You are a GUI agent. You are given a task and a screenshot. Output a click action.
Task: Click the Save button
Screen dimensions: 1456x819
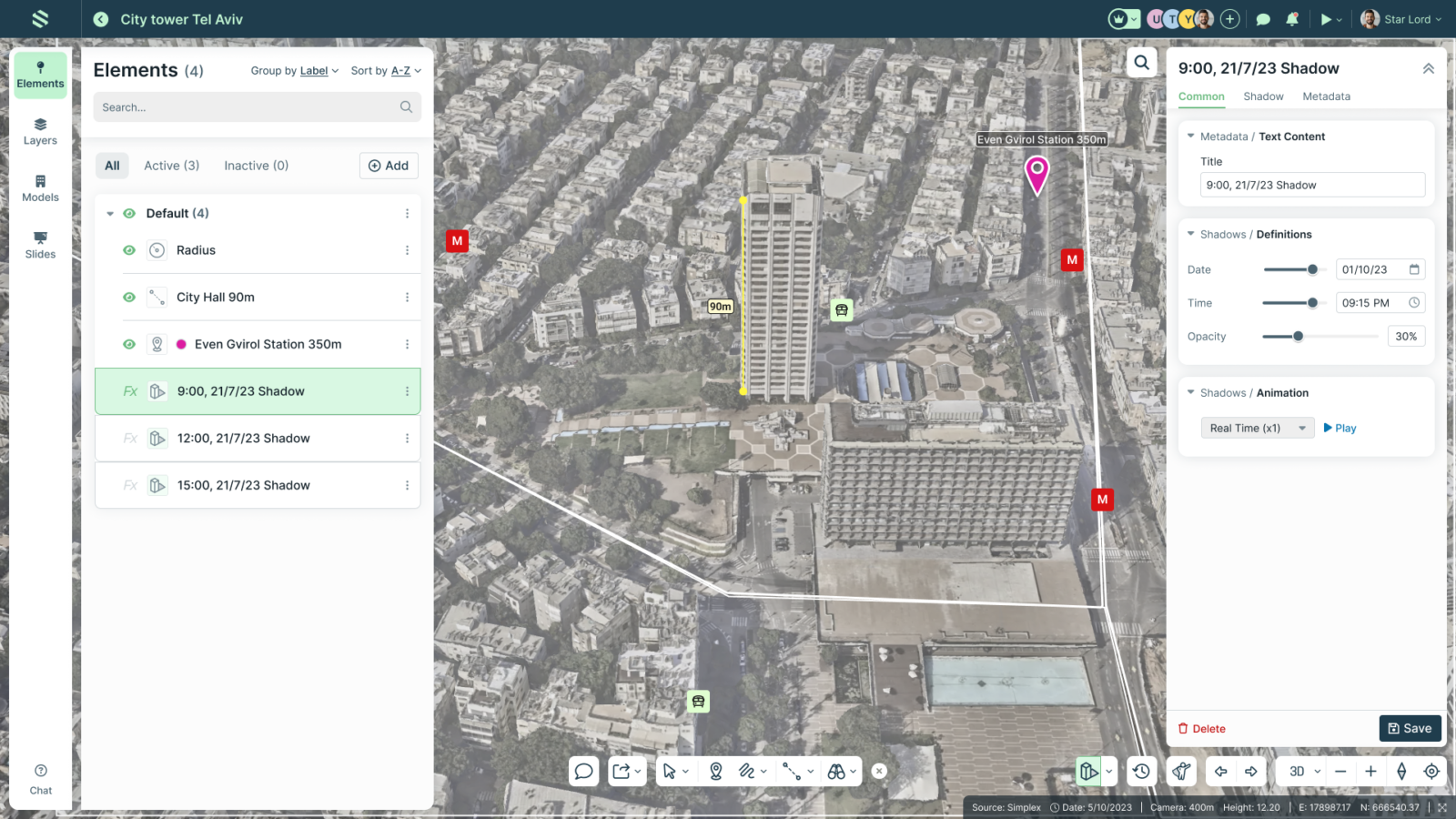pos(1410,728)
